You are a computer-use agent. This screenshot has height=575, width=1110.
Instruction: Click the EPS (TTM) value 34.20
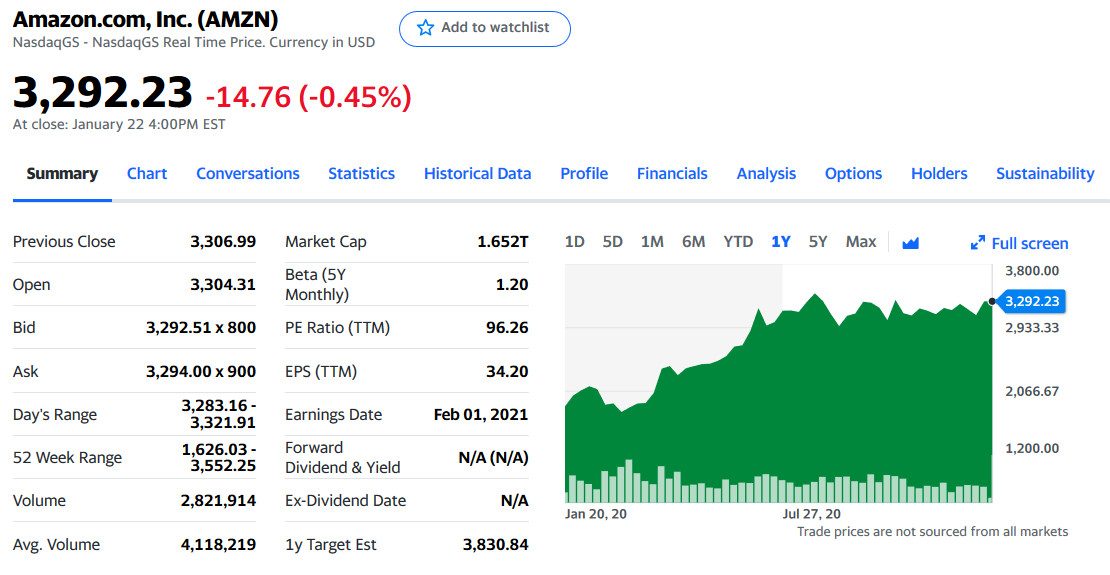click(x=507, y=371)
